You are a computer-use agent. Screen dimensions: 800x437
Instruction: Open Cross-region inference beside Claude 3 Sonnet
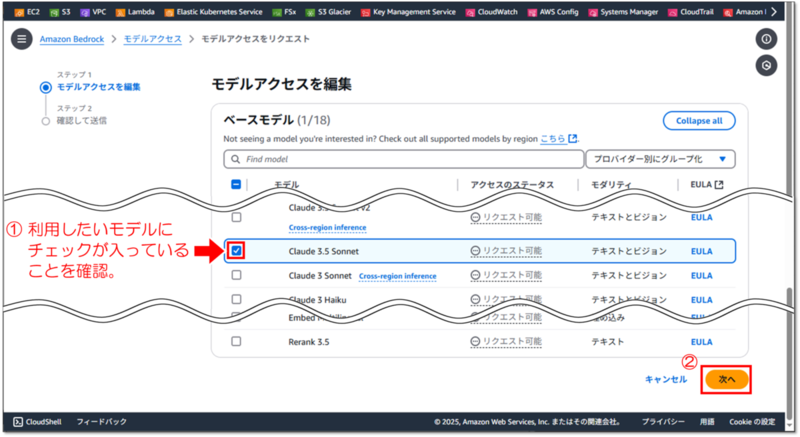tap(397, 276)
